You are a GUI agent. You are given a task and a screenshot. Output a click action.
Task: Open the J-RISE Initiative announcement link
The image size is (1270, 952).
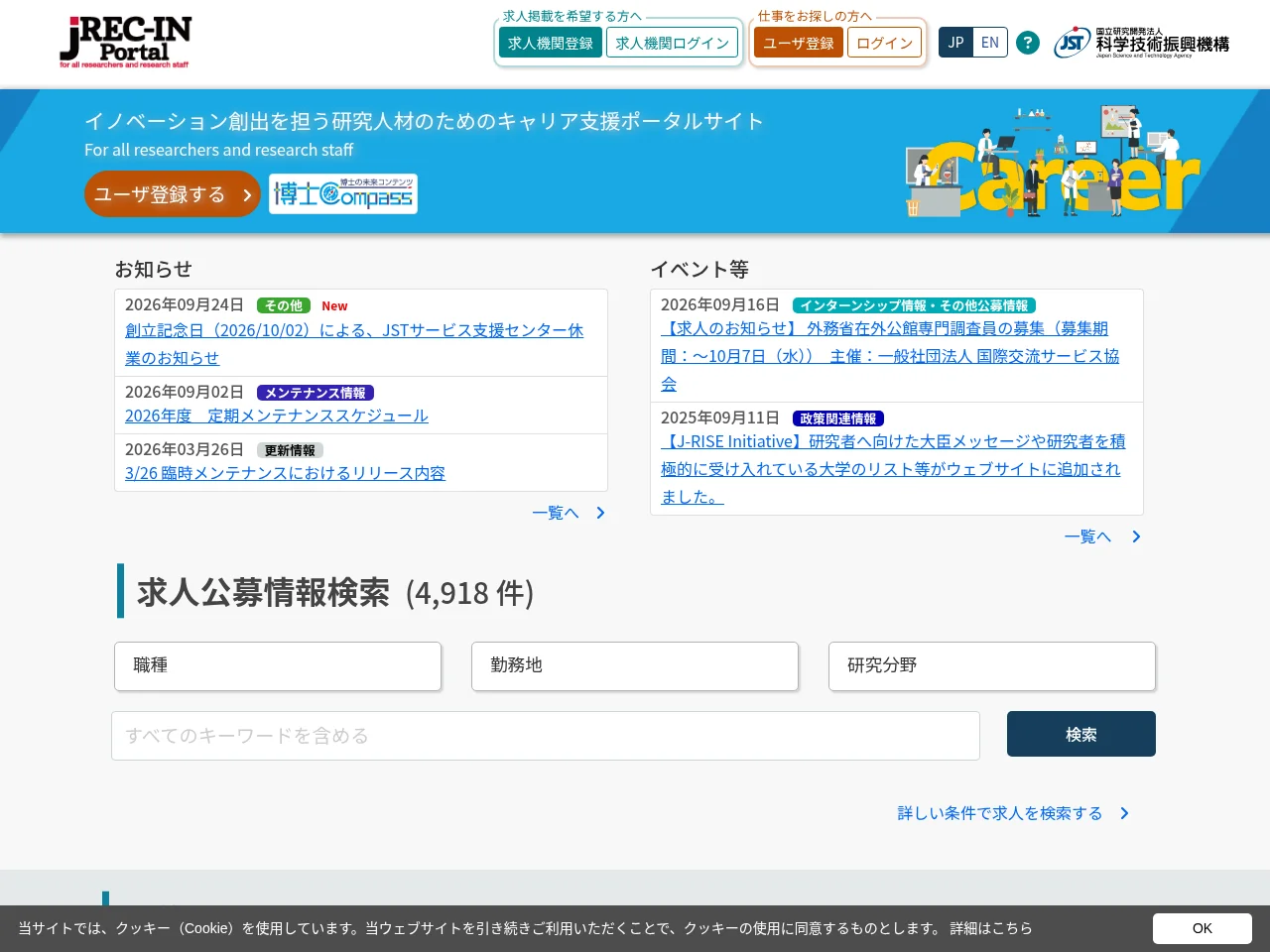(x=893, y=469)
